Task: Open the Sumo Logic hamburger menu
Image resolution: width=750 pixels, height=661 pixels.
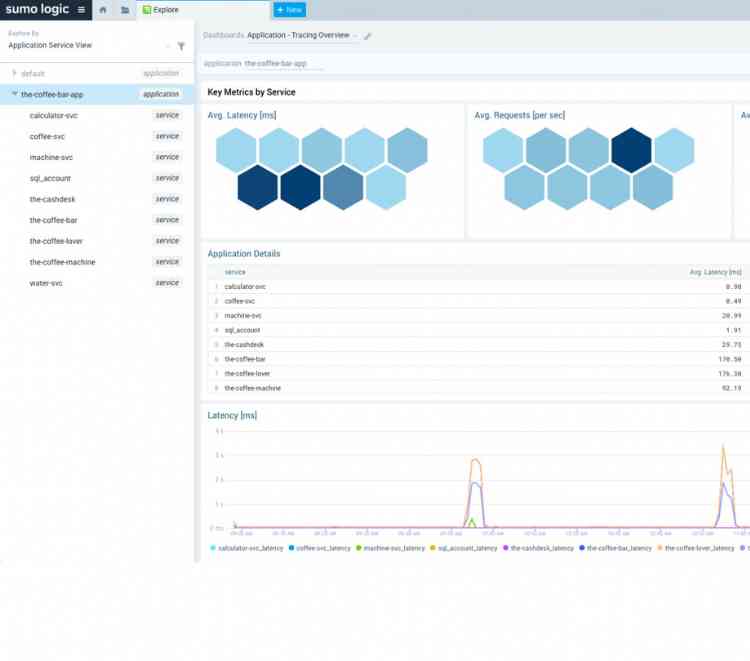Action: [81, 10]
